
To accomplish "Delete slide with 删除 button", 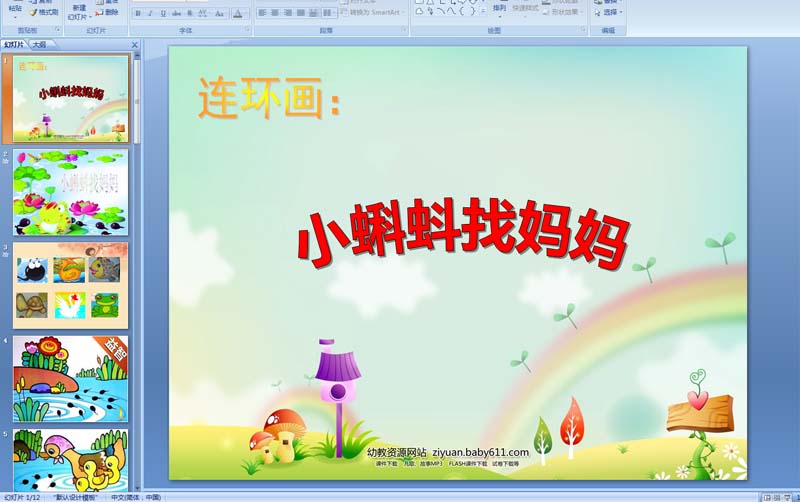I will [x=108, y=12].
